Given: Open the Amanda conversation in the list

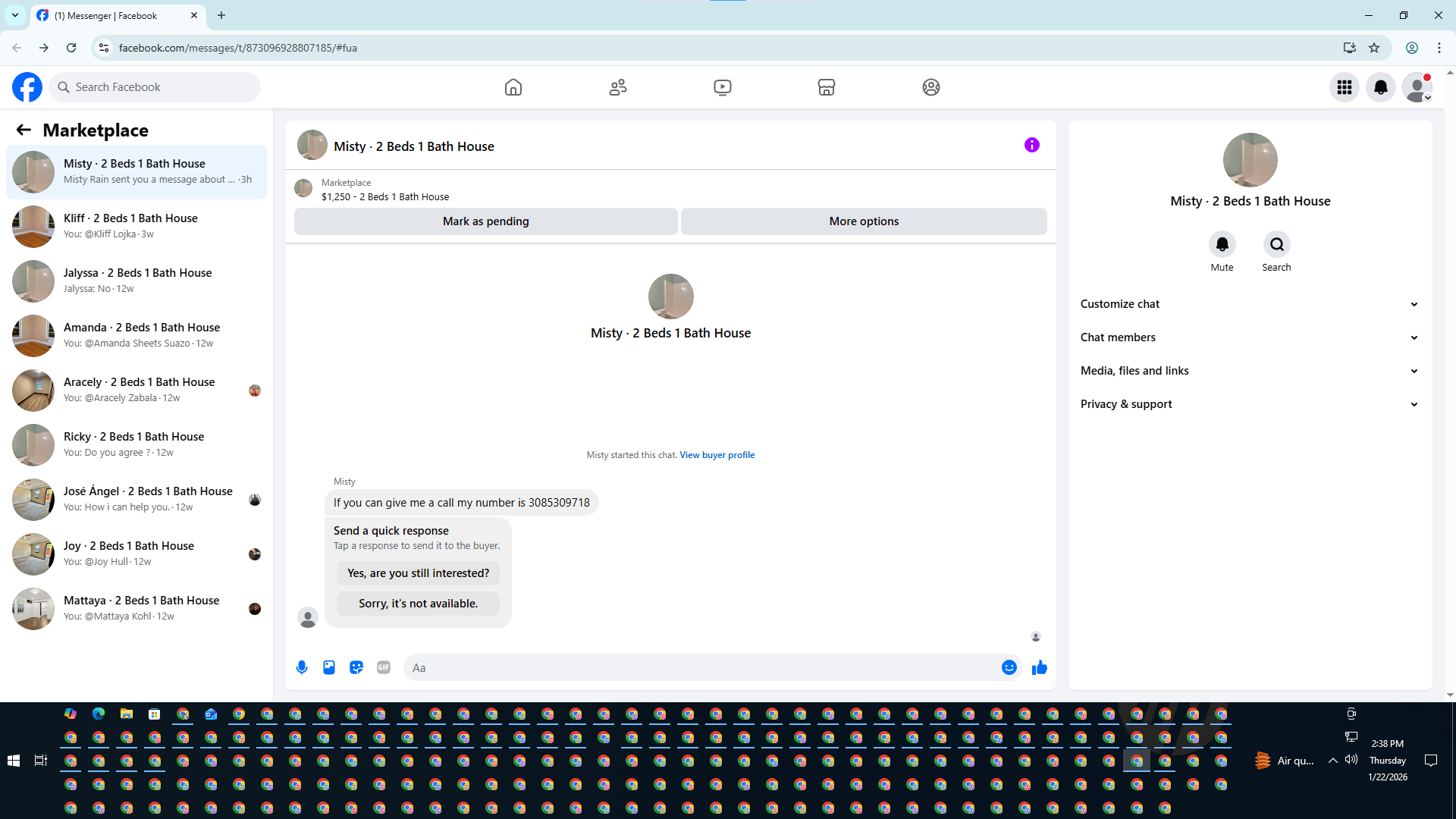Looking at the screenshot, I should 136,336.
